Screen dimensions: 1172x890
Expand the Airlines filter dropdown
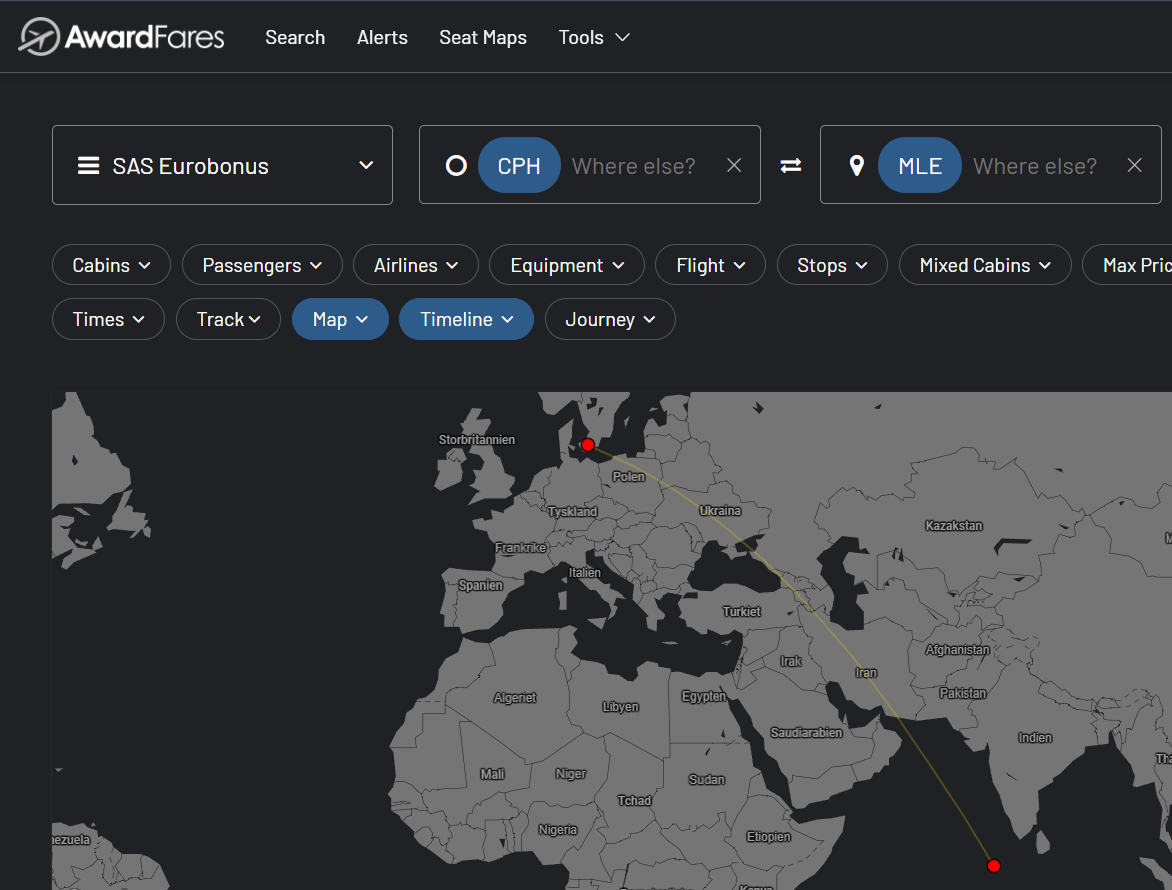tap(415, 265)
